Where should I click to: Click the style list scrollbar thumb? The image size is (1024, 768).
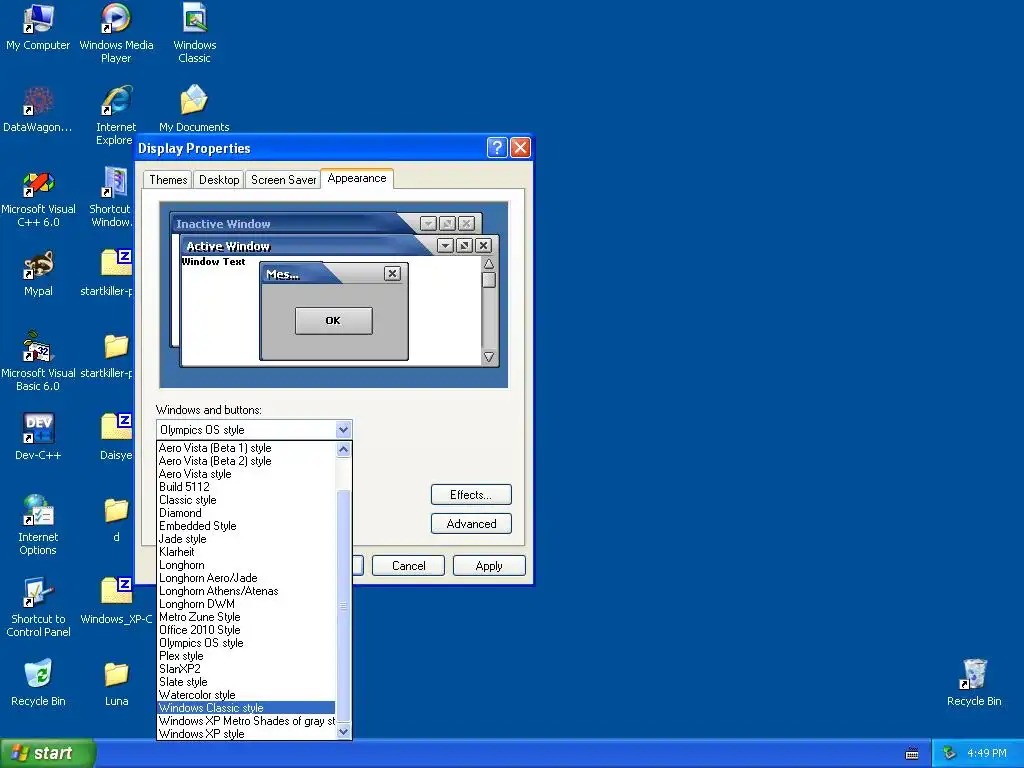tap(344, 606)
